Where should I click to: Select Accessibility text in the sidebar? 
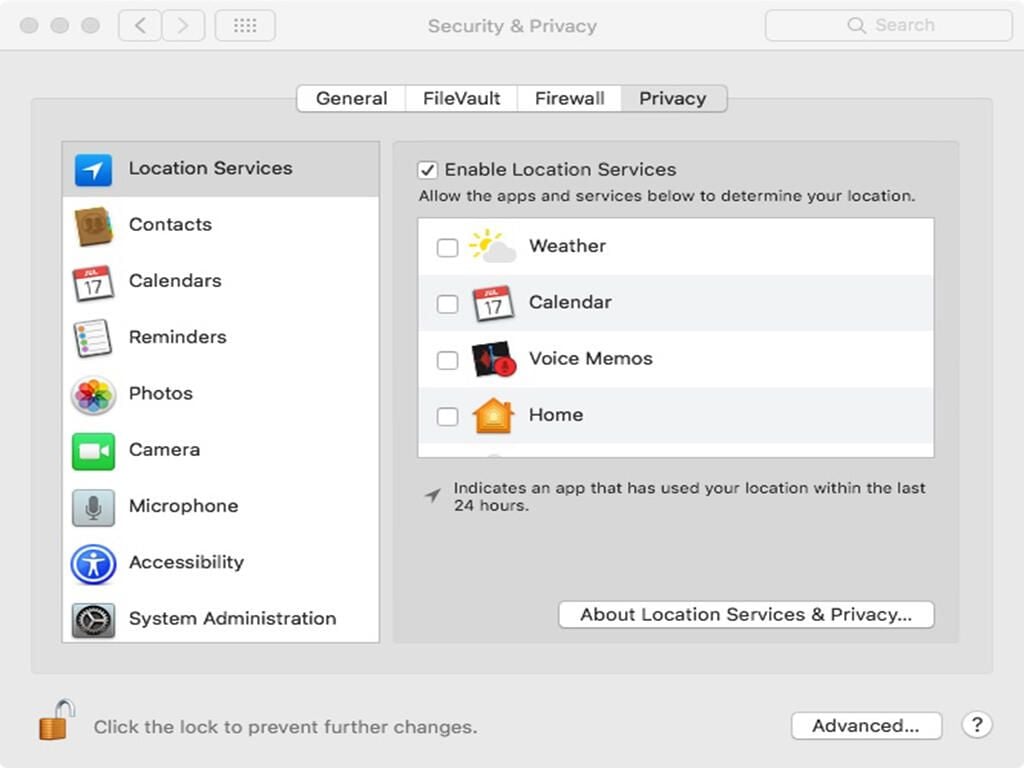click(186, 562)
